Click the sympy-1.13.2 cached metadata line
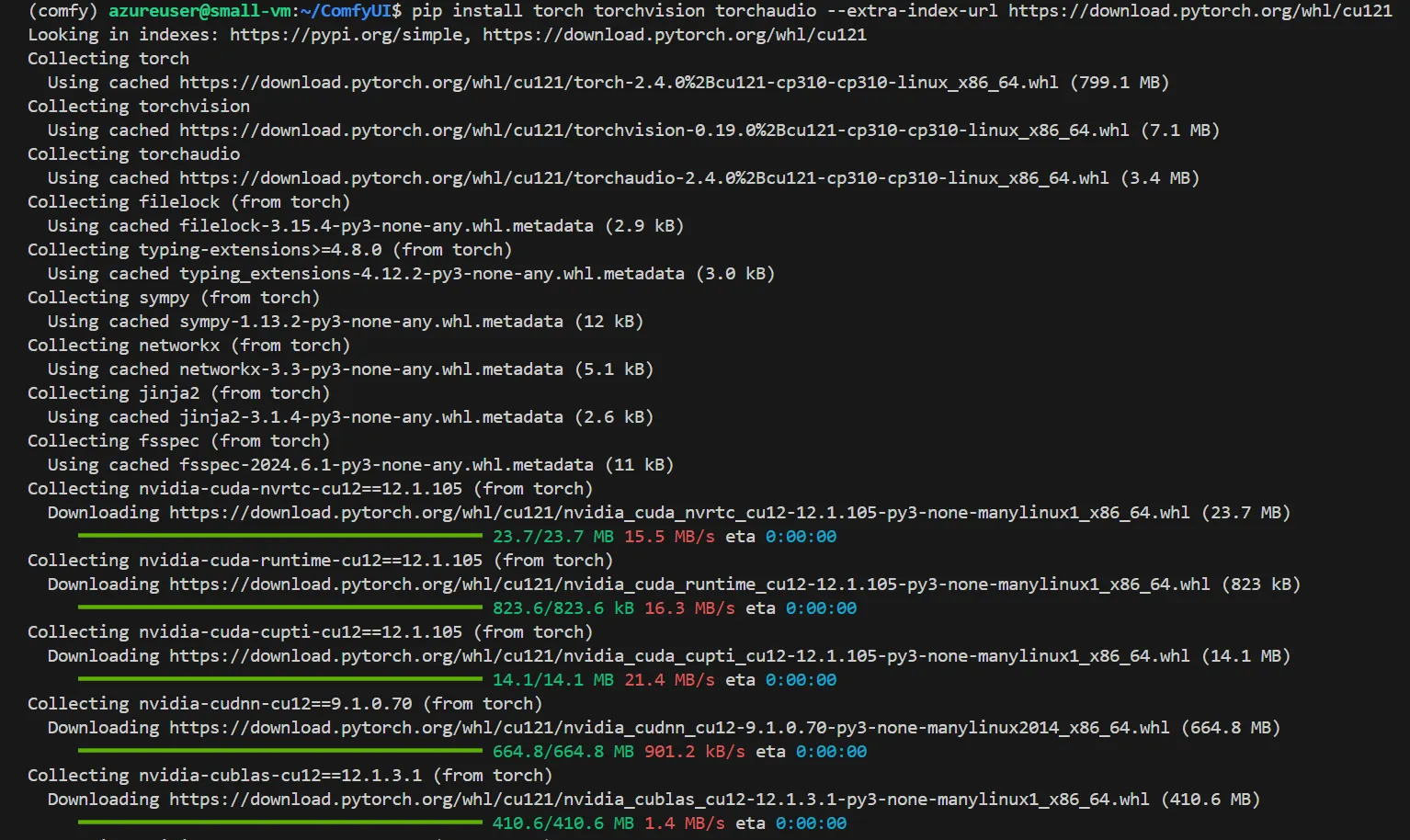The image size is (1410, 840). click(346, 322)
